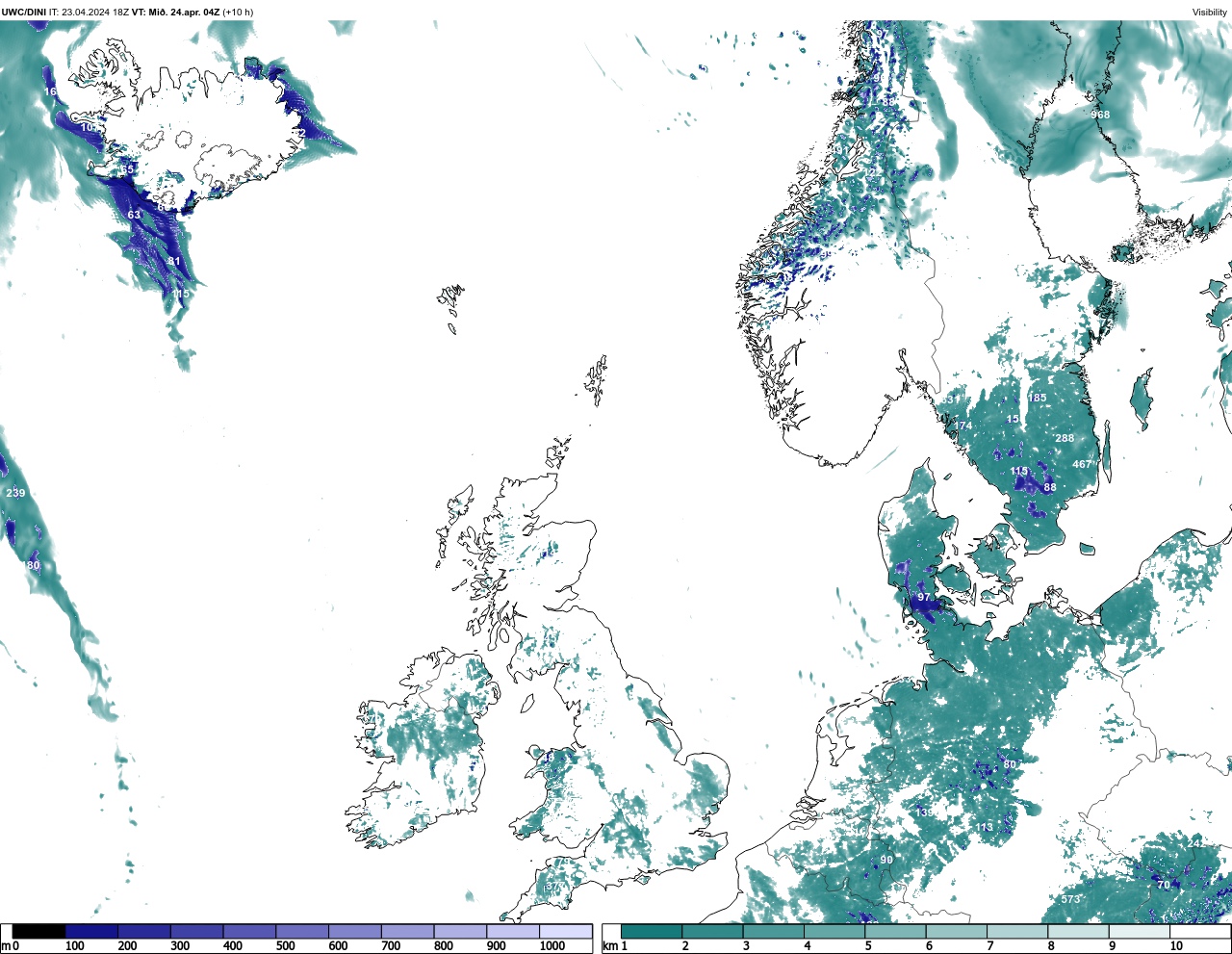
Task: Pick the 200–300 m legend color block
Action: click(144, 932)
